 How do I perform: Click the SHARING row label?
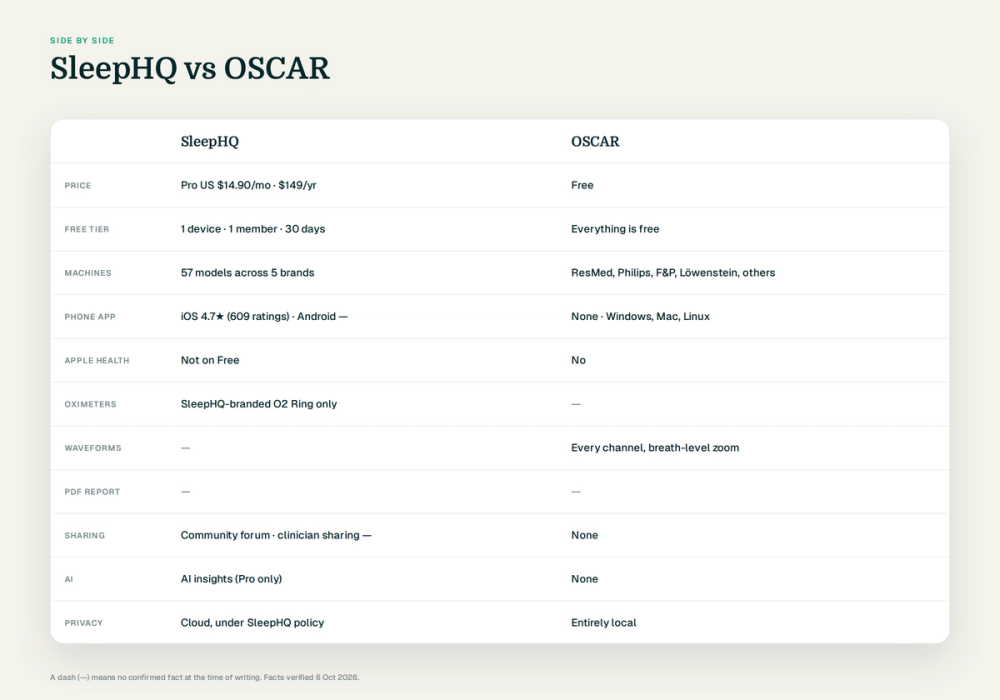pyautogui.click(x=85, y=536)
